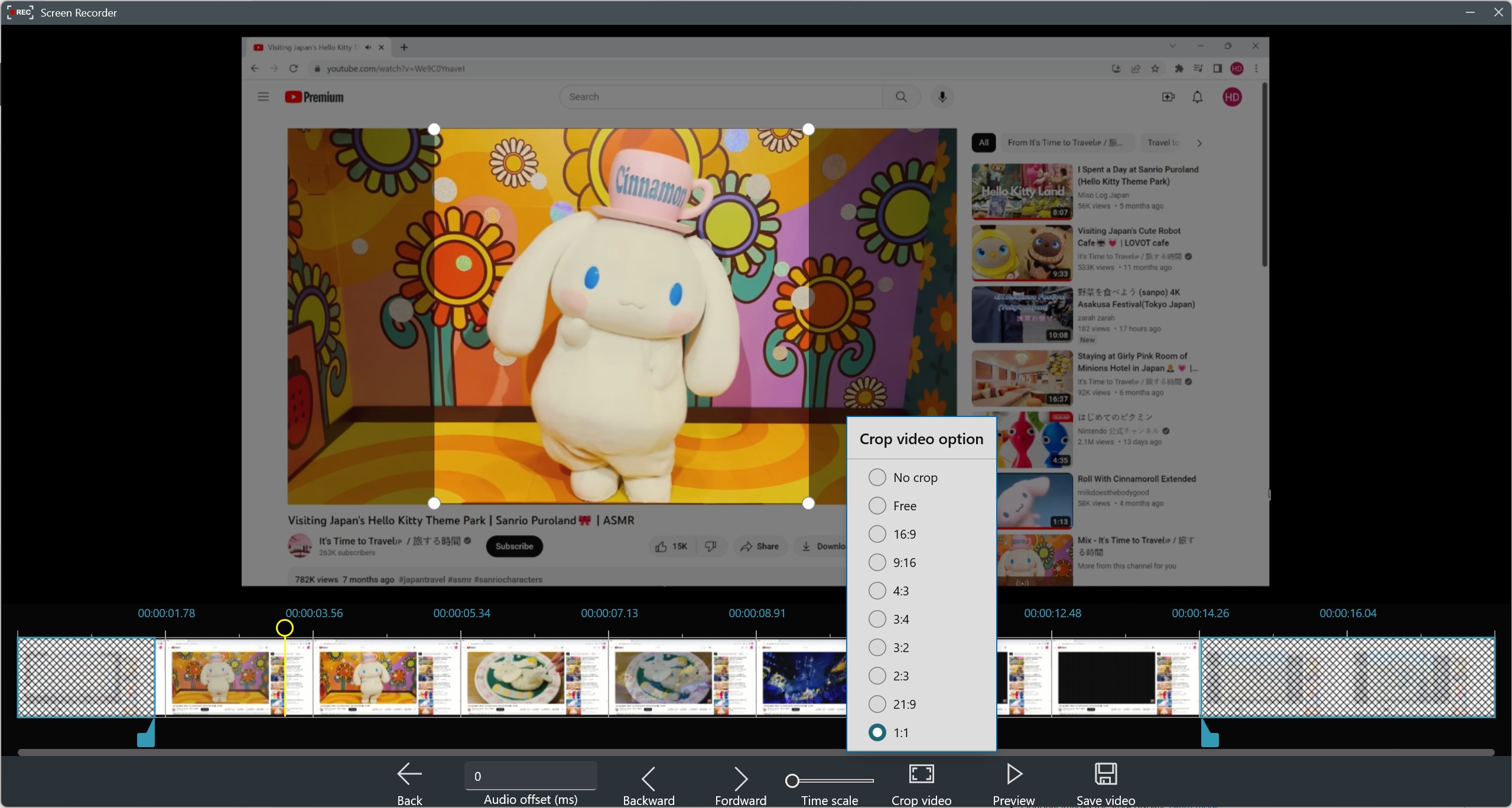This screenshot has height=808, width=1512.
Task: Enable the No crop option
Action: (x=876, y=477)
